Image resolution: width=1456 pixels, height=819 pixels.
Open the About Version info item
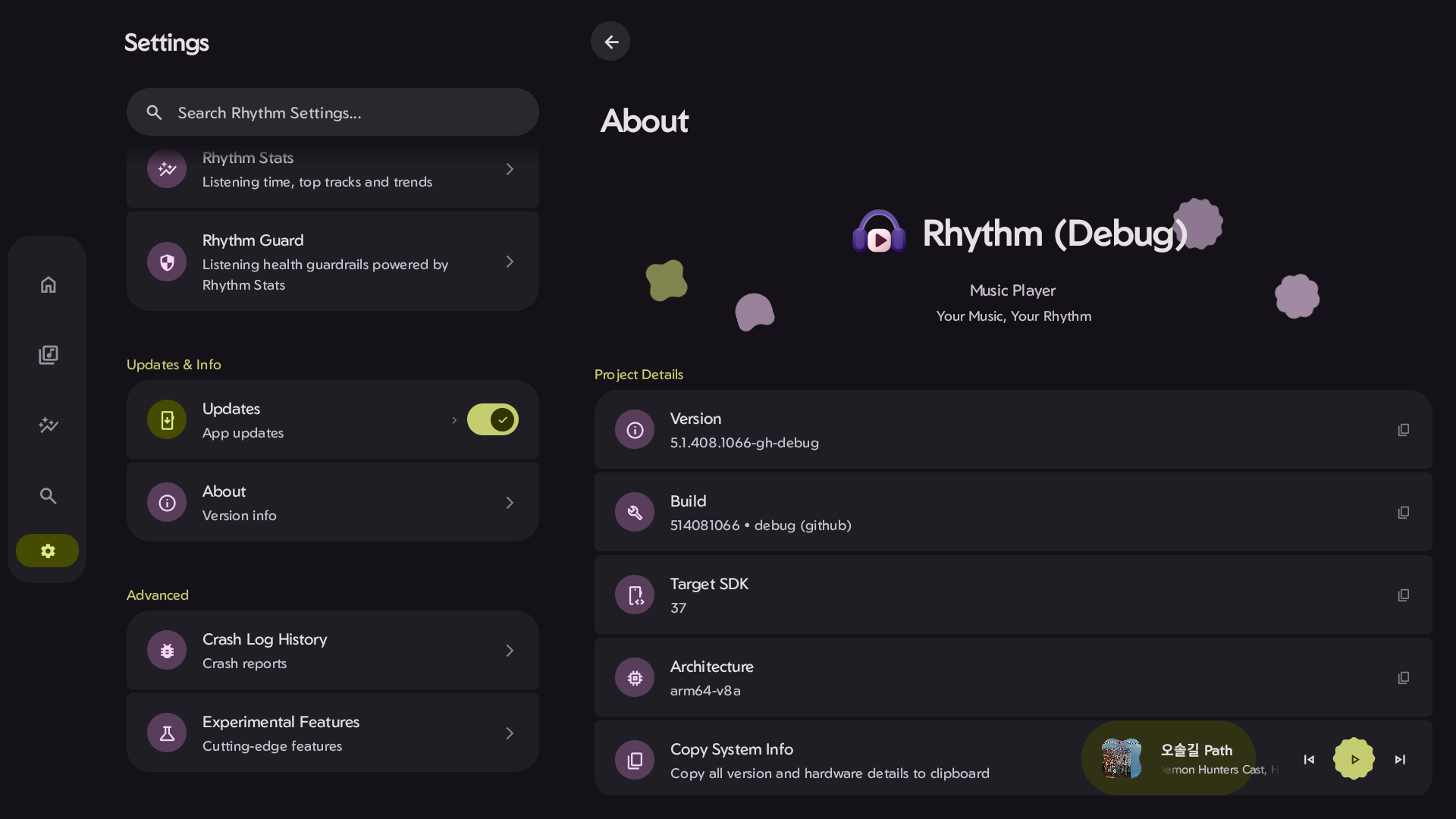pos(333,502)
